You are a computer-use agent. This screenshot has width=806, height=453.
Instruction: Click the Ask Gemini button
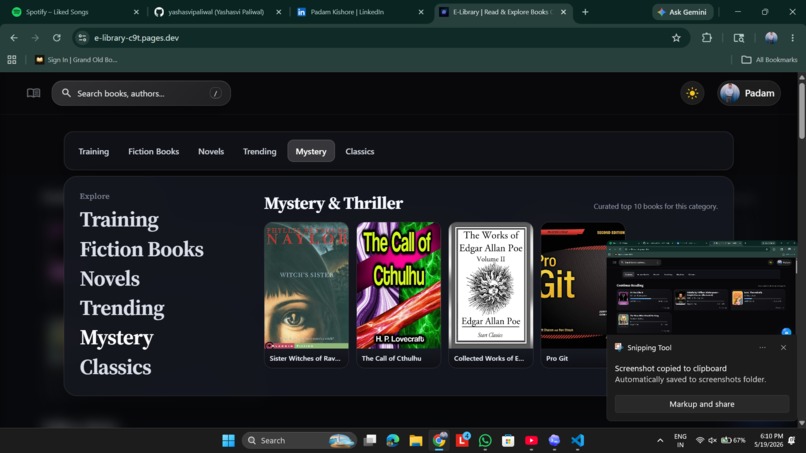click(683, 12)
